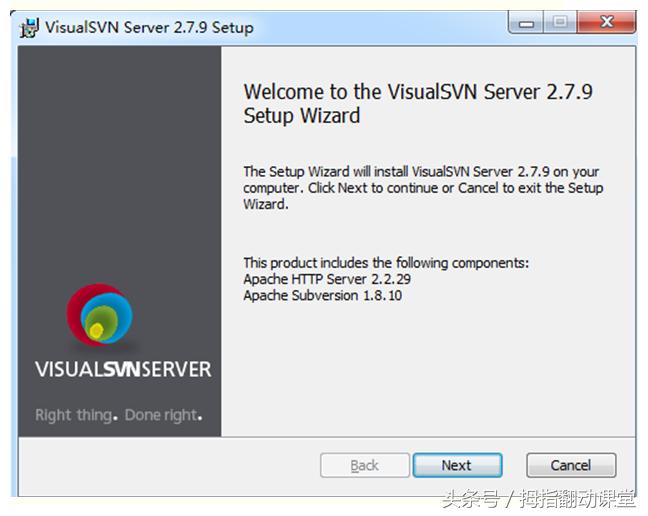648x516 pixels.
Task: Click the Apache Subversion 1.8.10 line
Action: [x=322, y=295]
